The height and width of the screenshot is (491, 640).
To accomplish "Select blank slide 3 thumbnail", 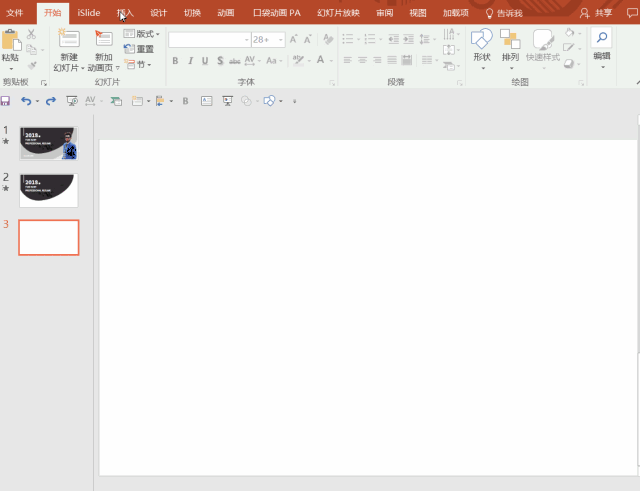I will [x=49, y=238].
